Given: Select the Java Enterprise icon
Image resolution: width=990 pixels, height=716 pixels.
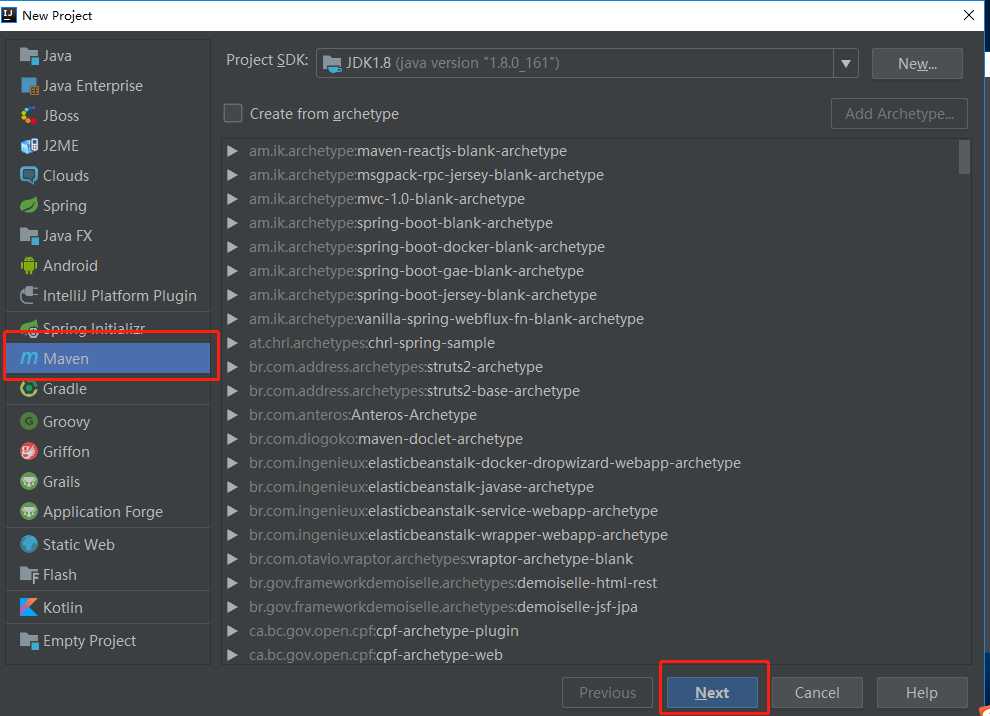Looking at the screenshot, I should pos(29,86).
